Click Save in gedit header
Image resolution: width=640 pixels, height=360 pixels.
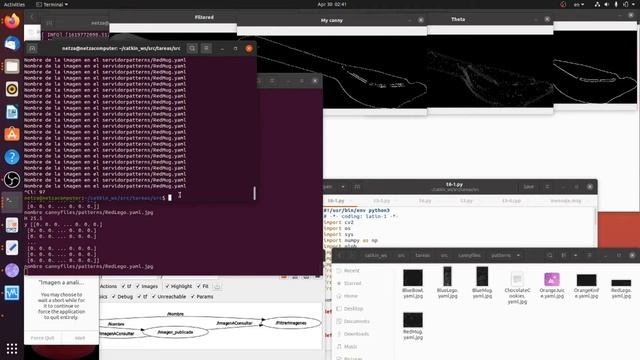(529, 187)
